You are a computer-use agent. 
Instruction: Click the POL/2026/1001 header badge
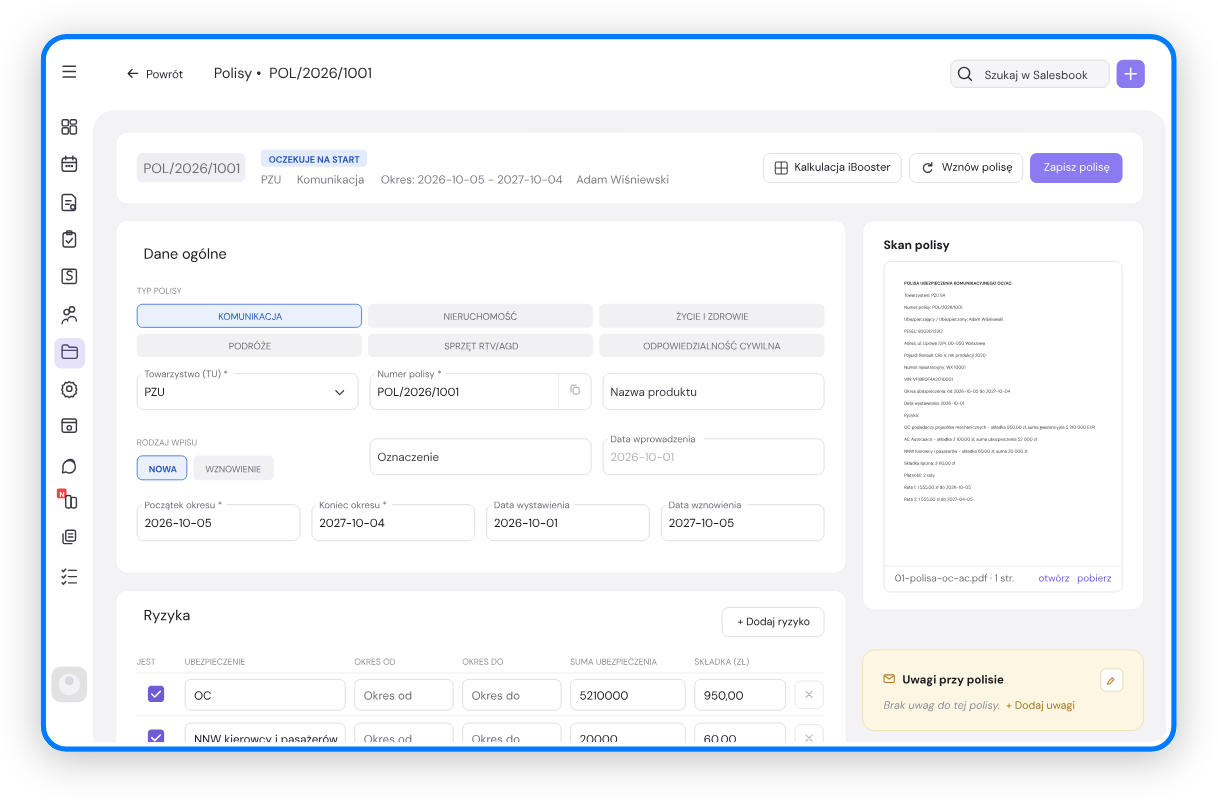point(192,168)
